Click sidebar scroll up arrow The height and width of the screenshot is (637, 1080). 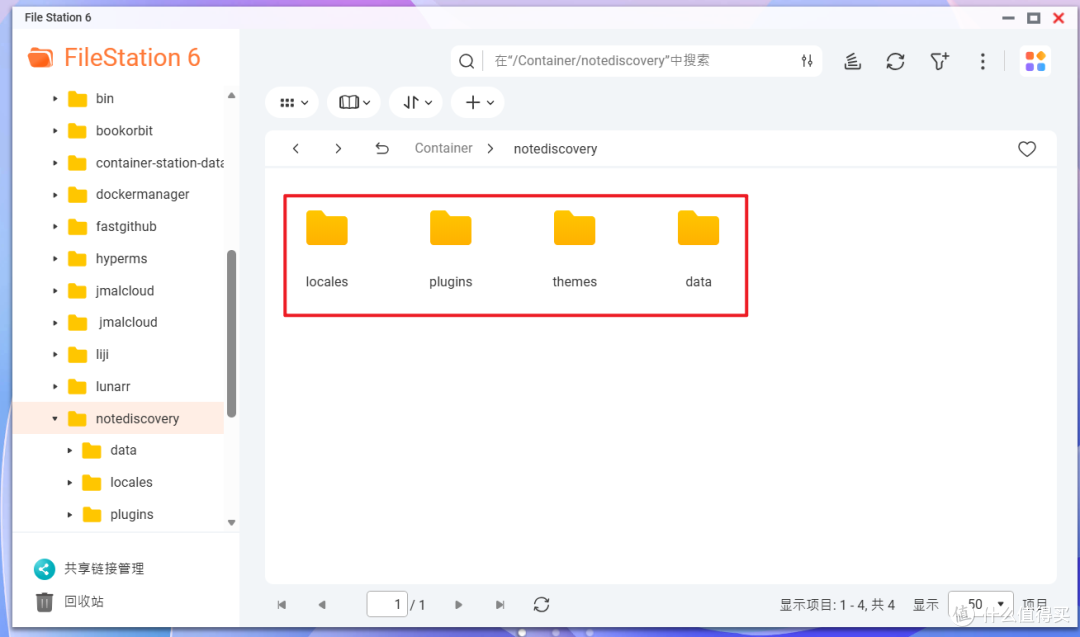coord(231,96)
